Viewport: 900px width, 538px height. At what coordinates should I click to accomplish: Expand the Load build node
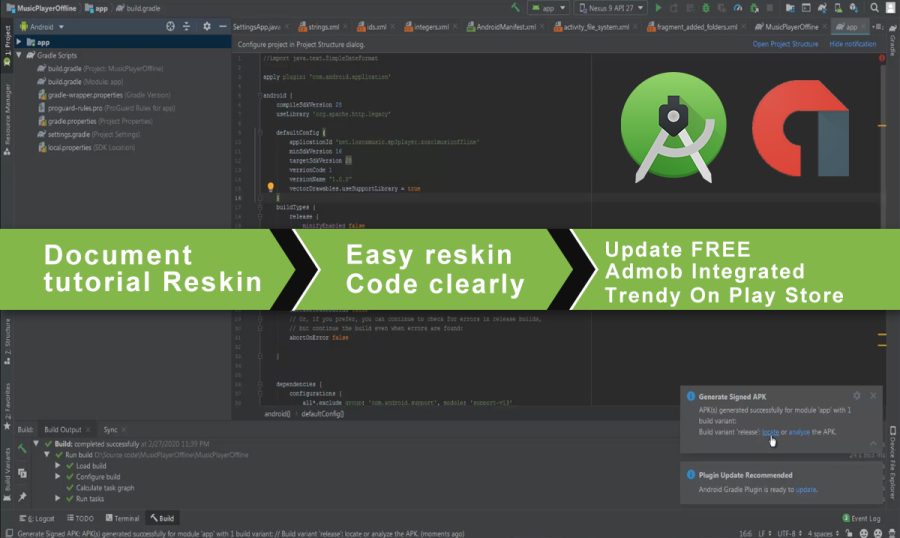57,466
